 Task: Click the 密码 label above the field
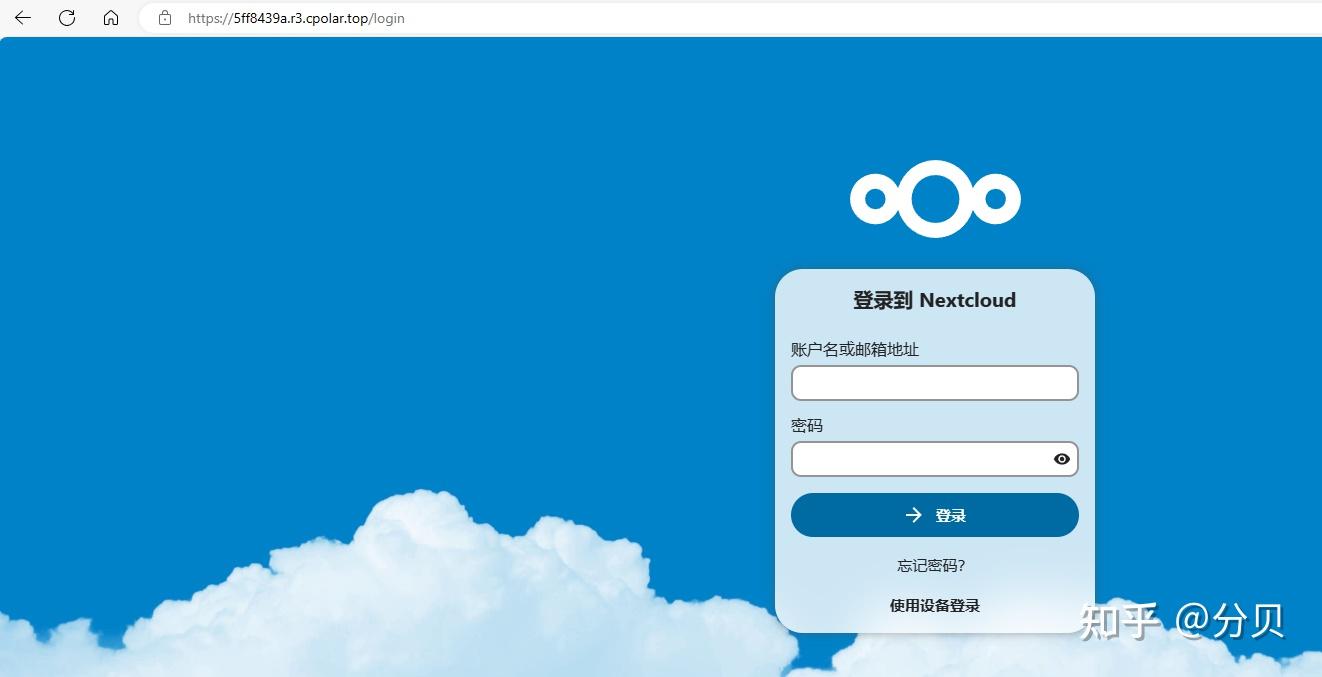click(x=804, y=425)
